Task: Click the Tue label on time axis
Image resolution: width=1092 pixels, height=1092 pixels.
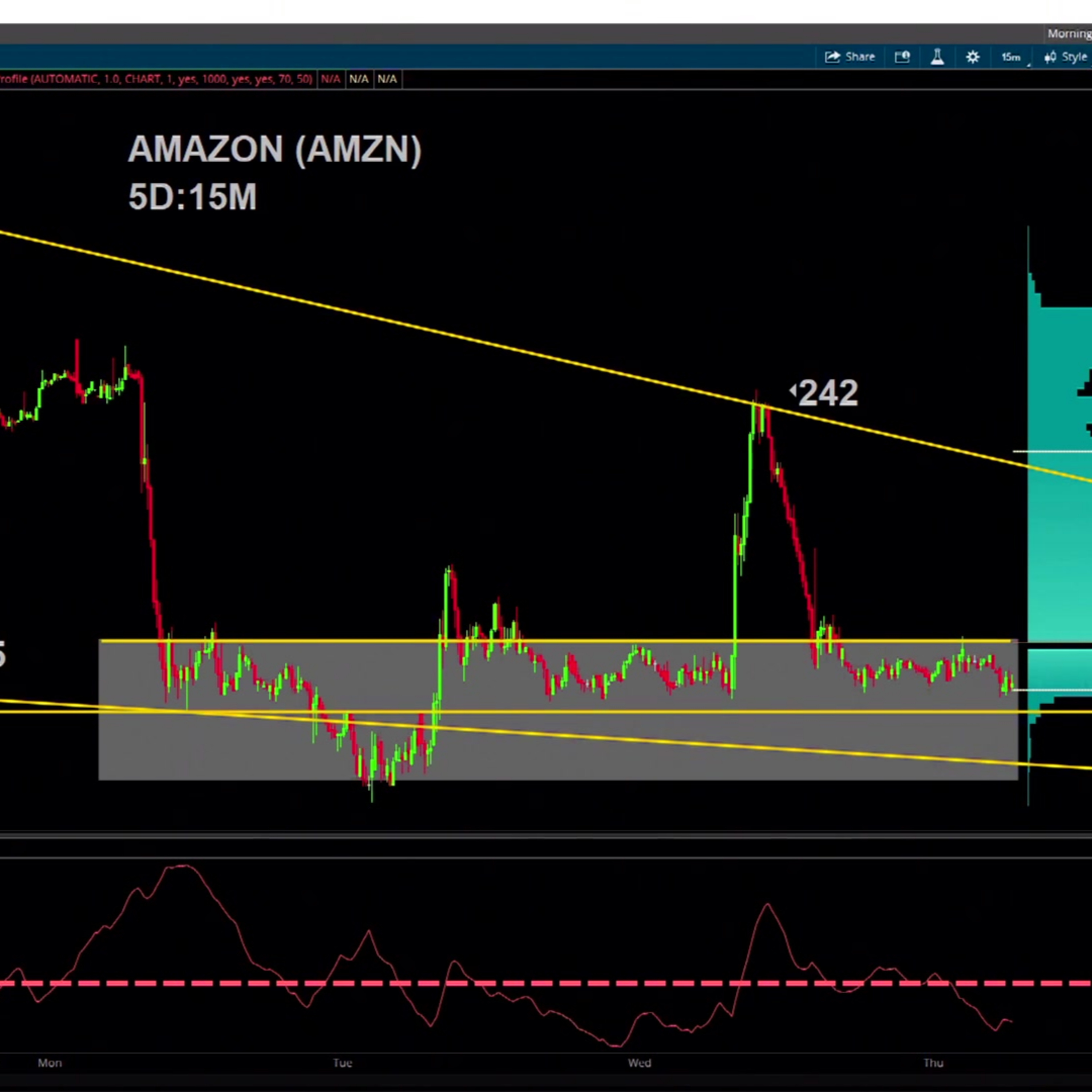Action: click(343, 1063)
